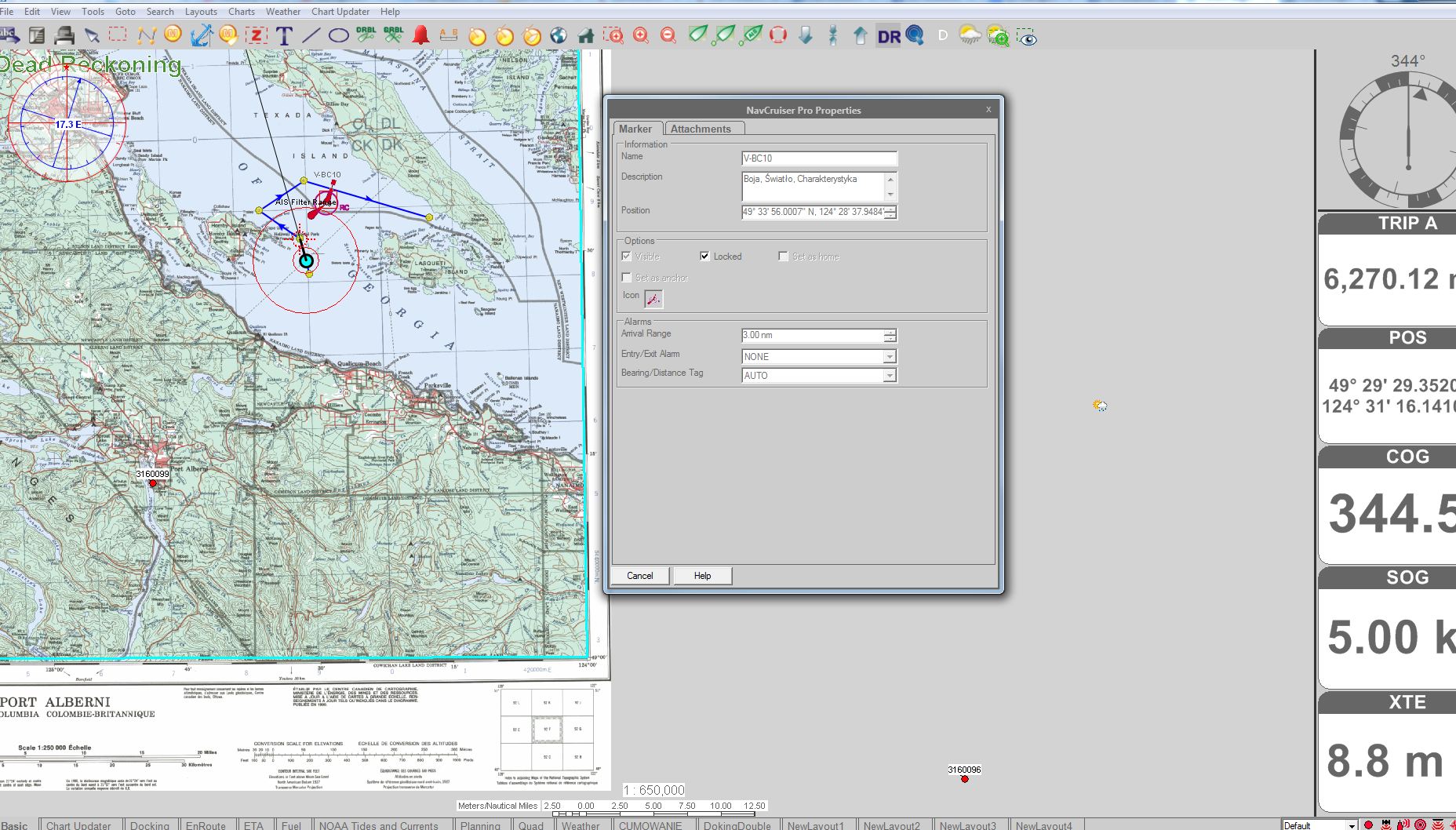Viewport: 1456px width, 830px height.
Task: Toggle the Visible checkbox
Action: point(626,257)
